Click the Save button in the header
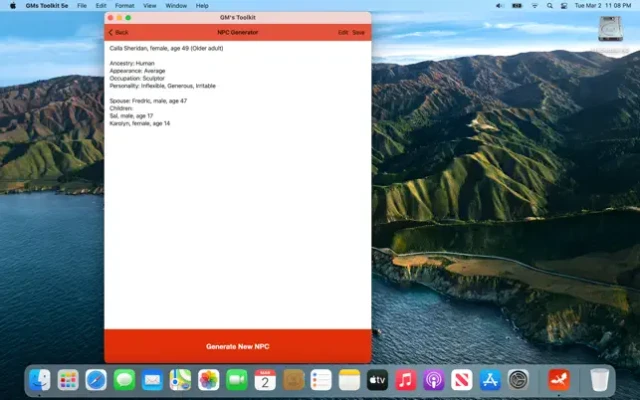Image resolution: width=640 pixels, height=400 pixels. point(358,32)
